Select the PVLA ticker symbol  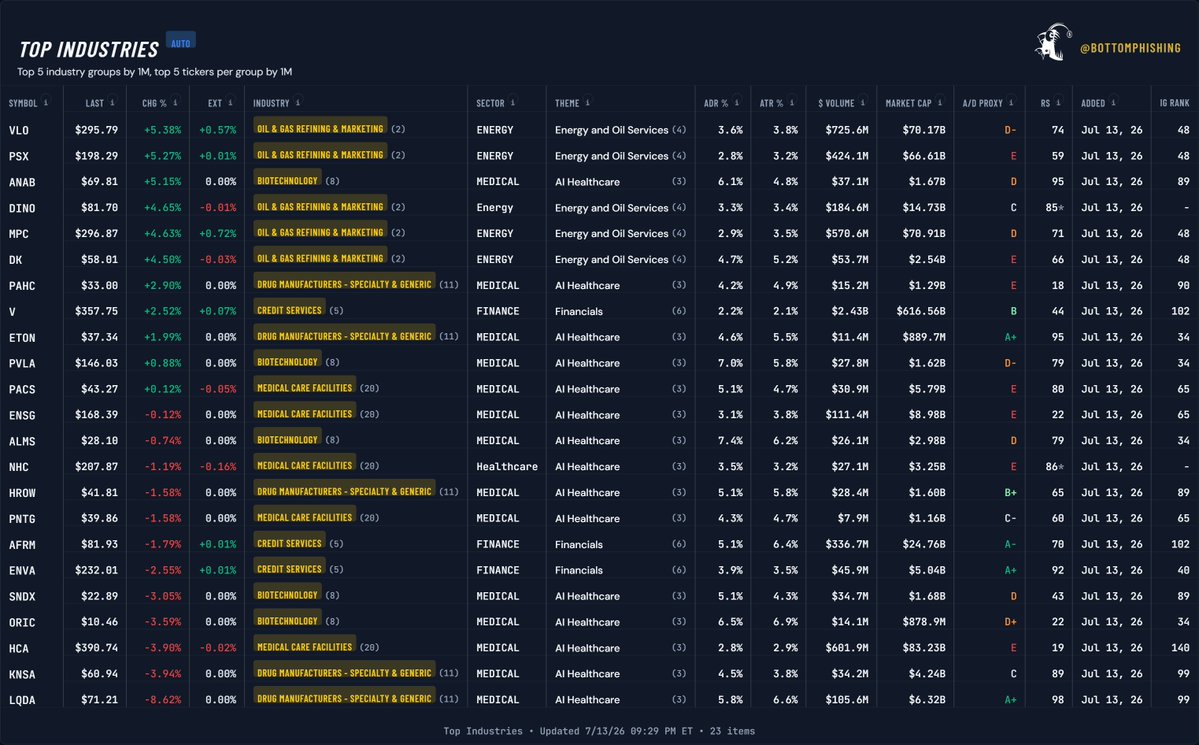point(22,363)
